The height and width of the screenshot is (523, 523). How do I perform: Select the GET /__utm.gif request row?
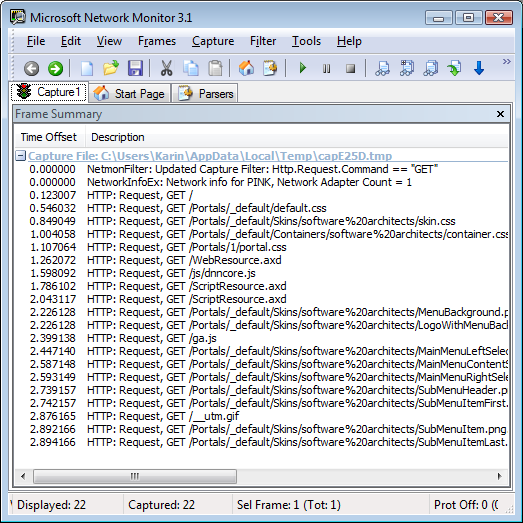(x=262, y=416)
